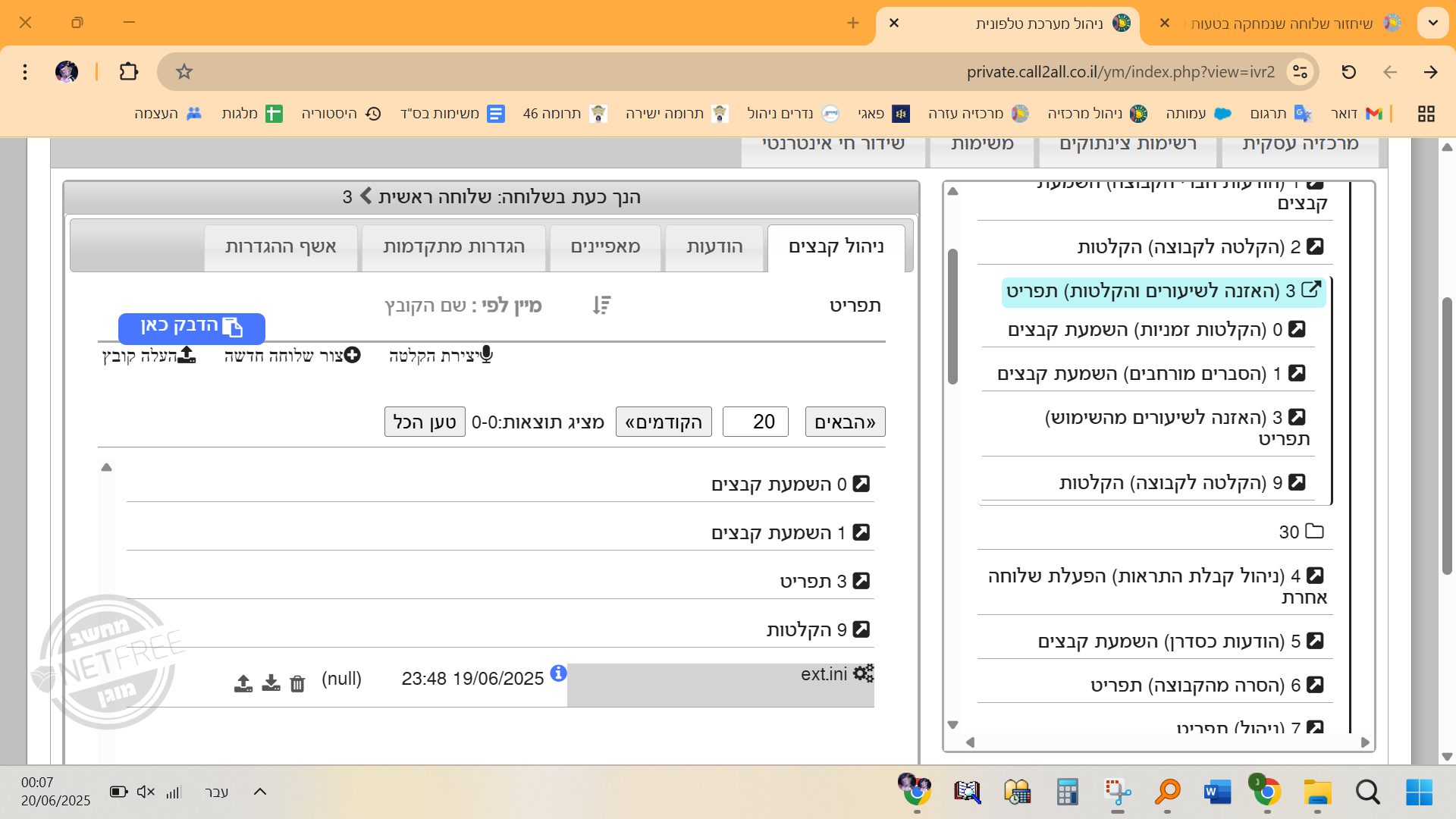Open folder 9 הקלטות icon in file list
Viewport: 1456px width, 819px height.
[861, 629]
